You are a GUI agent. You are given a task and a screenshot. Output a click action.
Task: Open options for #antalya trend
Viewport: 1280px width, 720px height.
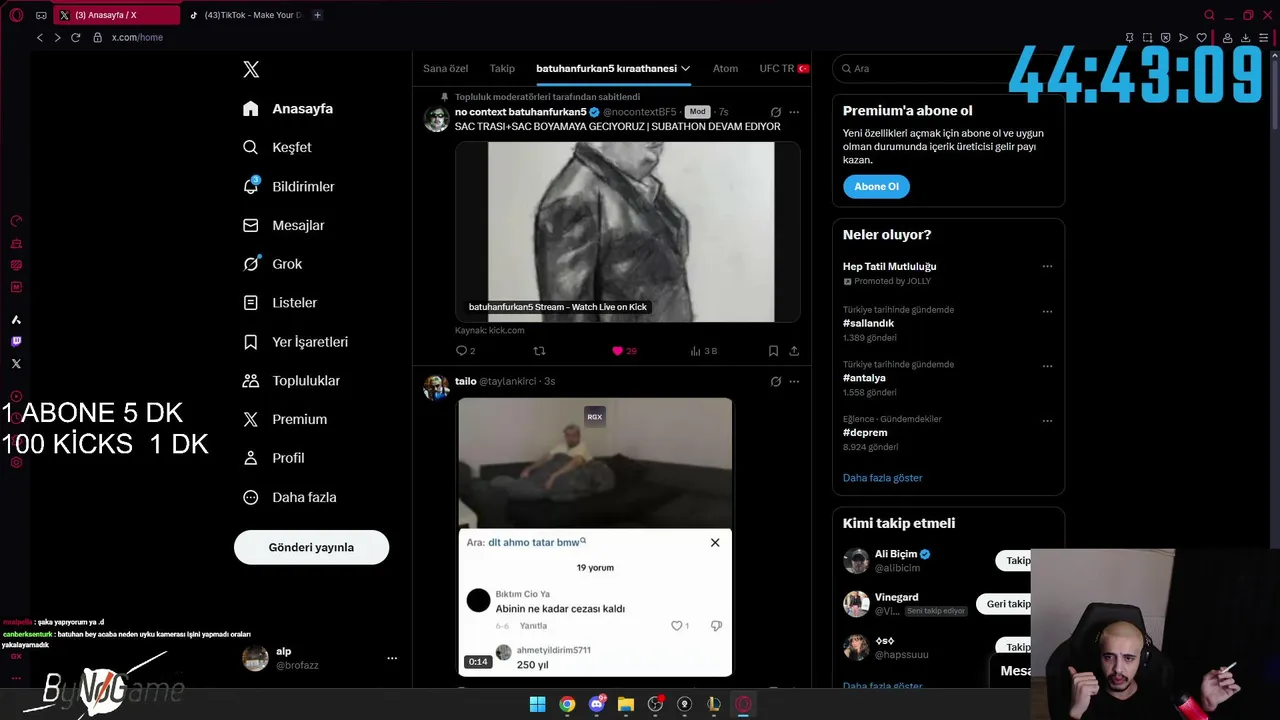pyautogui.click(x=1047, y=366)
